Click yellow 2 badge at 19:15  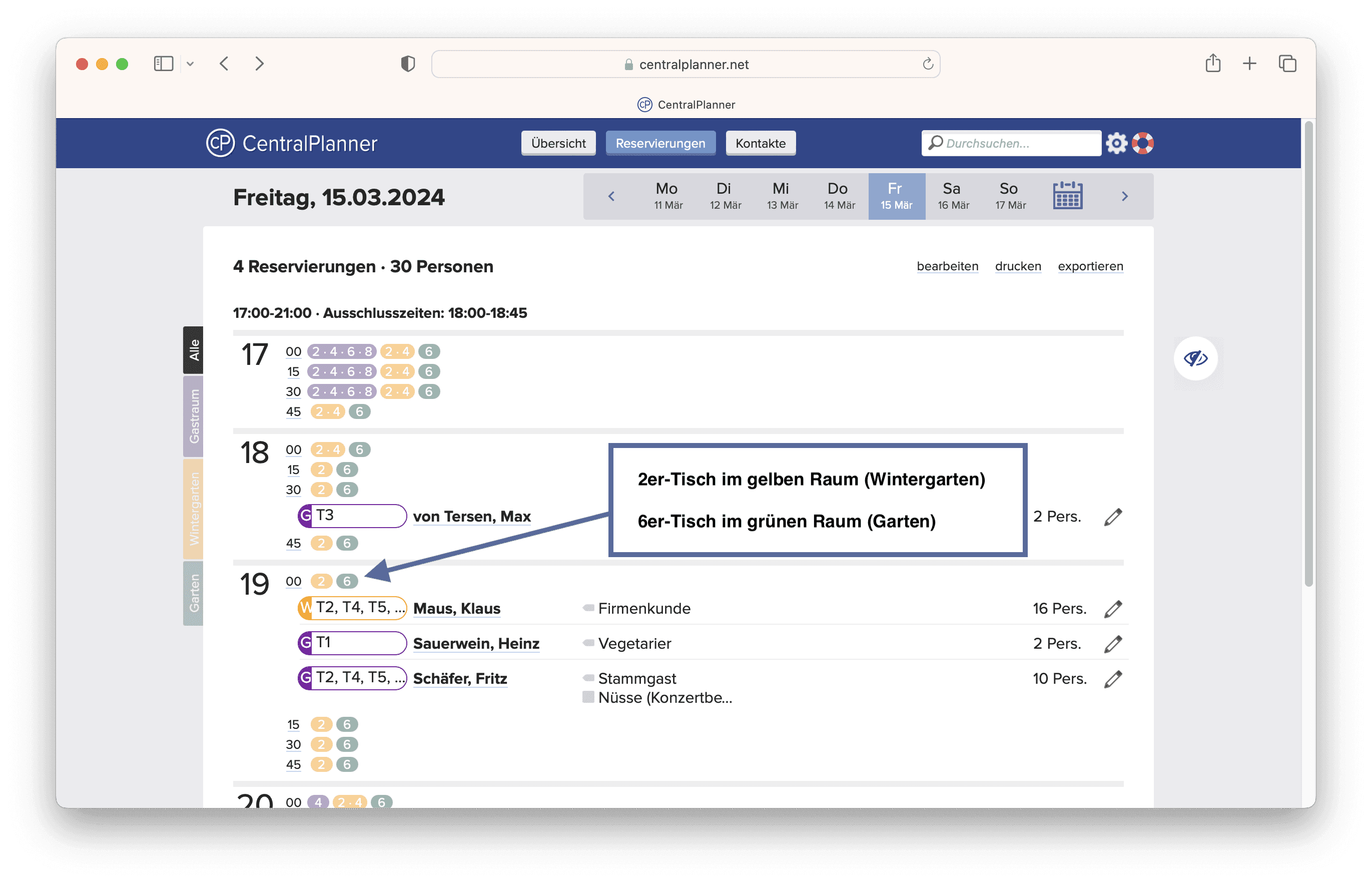pyautogui.click(x=321, y=724)
